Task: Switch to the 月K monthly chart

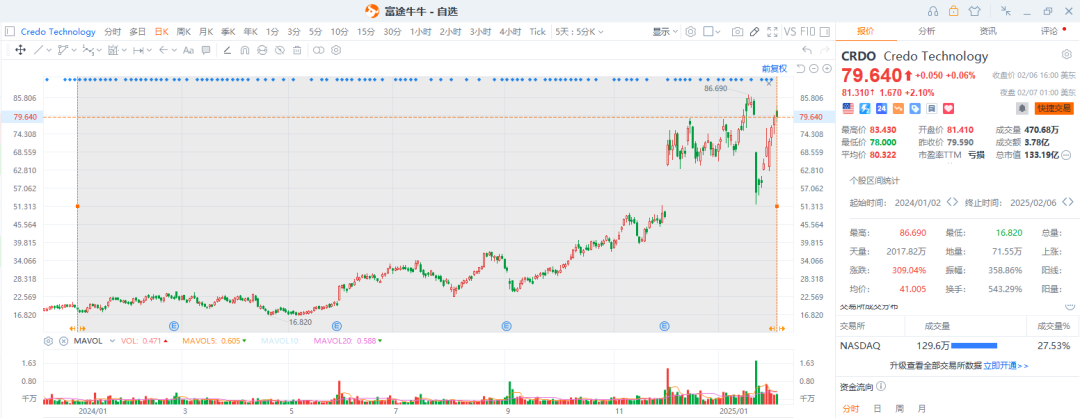Action: click(206, 32)
